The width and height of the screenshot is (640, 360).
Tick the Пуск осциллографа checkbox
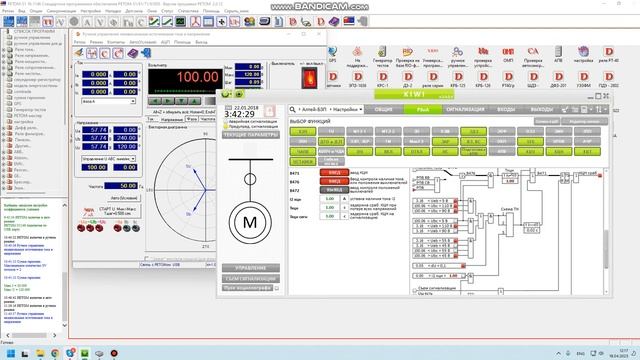[277, 288]
